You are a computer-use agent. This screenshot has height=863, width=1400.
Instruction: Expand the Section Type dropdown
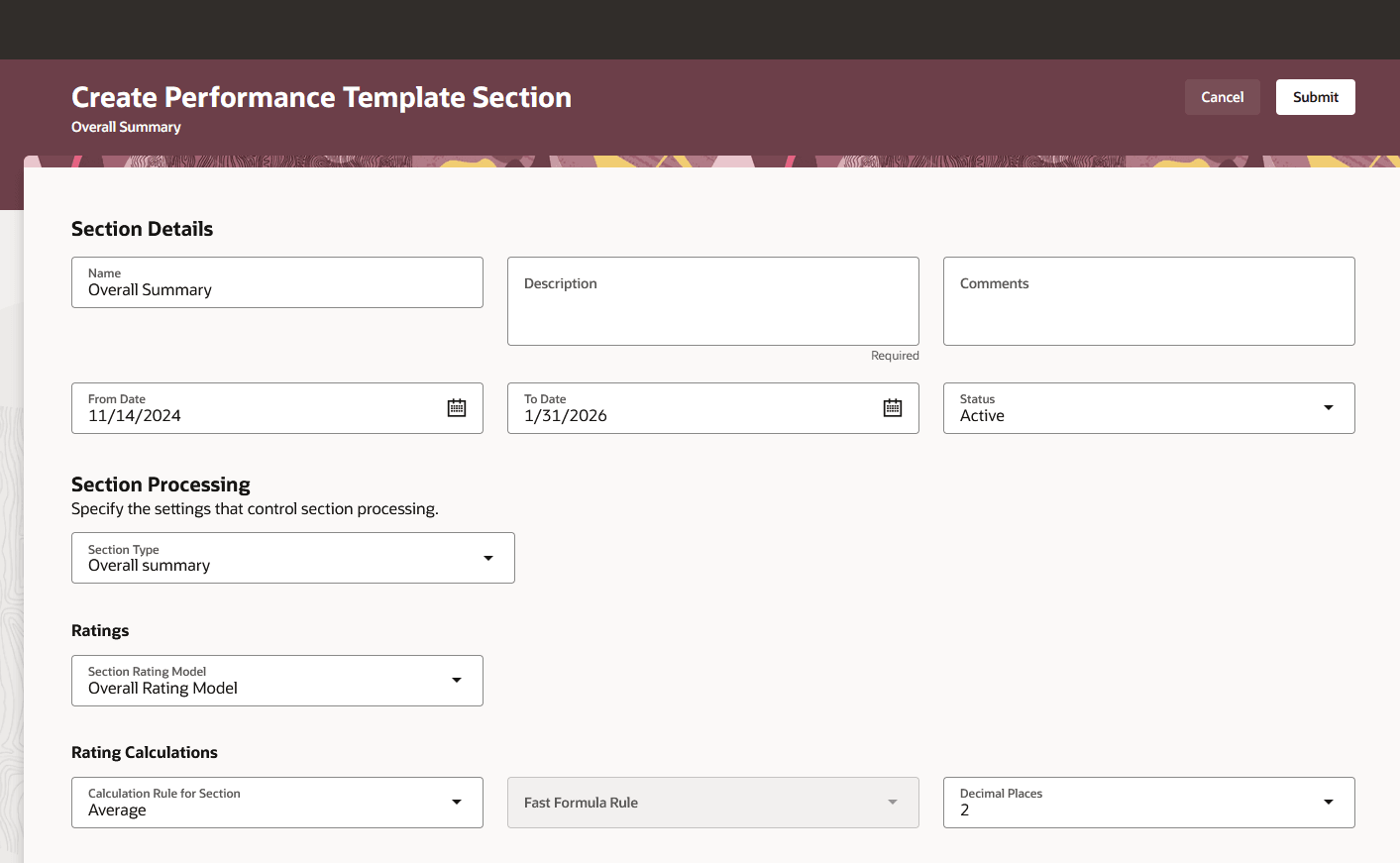488,558
